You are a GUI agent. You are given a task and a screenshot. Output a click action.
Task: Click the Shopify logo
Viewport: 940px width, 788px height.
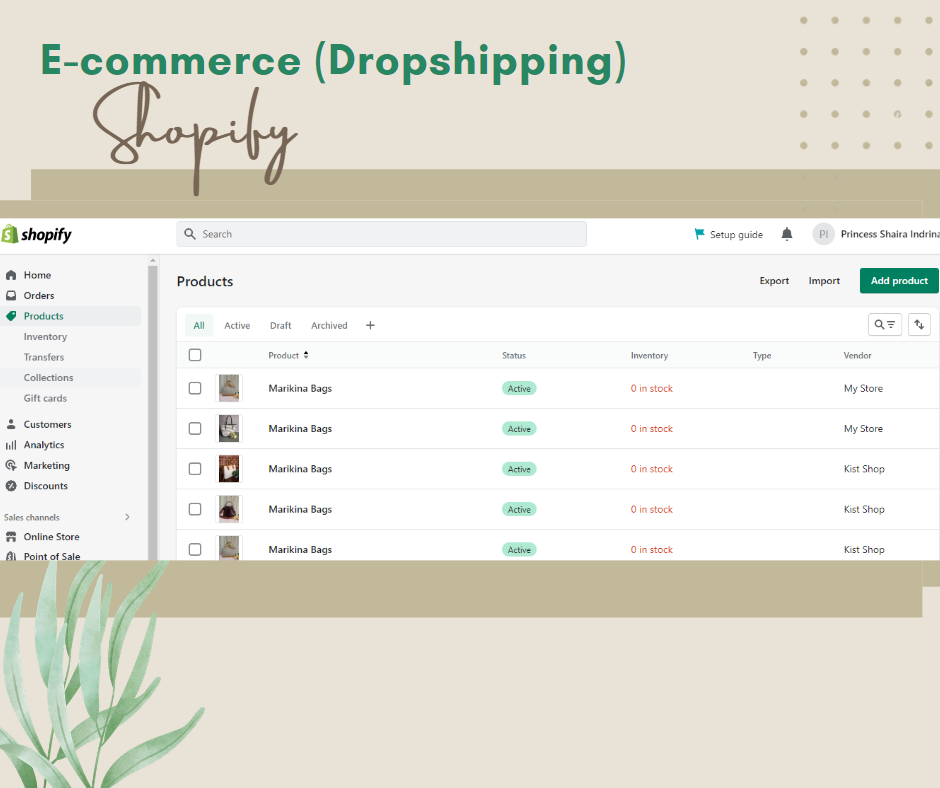pyautogui.click(x=37, y=234)
